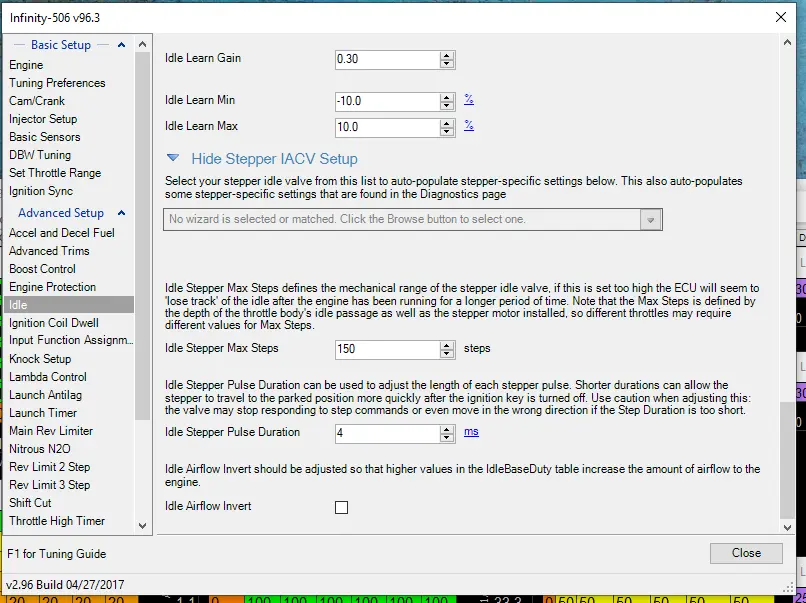This screenshot has height=603, width=806.
Task: Click the Idle Learn Min input field
Action: click(388, 102)
